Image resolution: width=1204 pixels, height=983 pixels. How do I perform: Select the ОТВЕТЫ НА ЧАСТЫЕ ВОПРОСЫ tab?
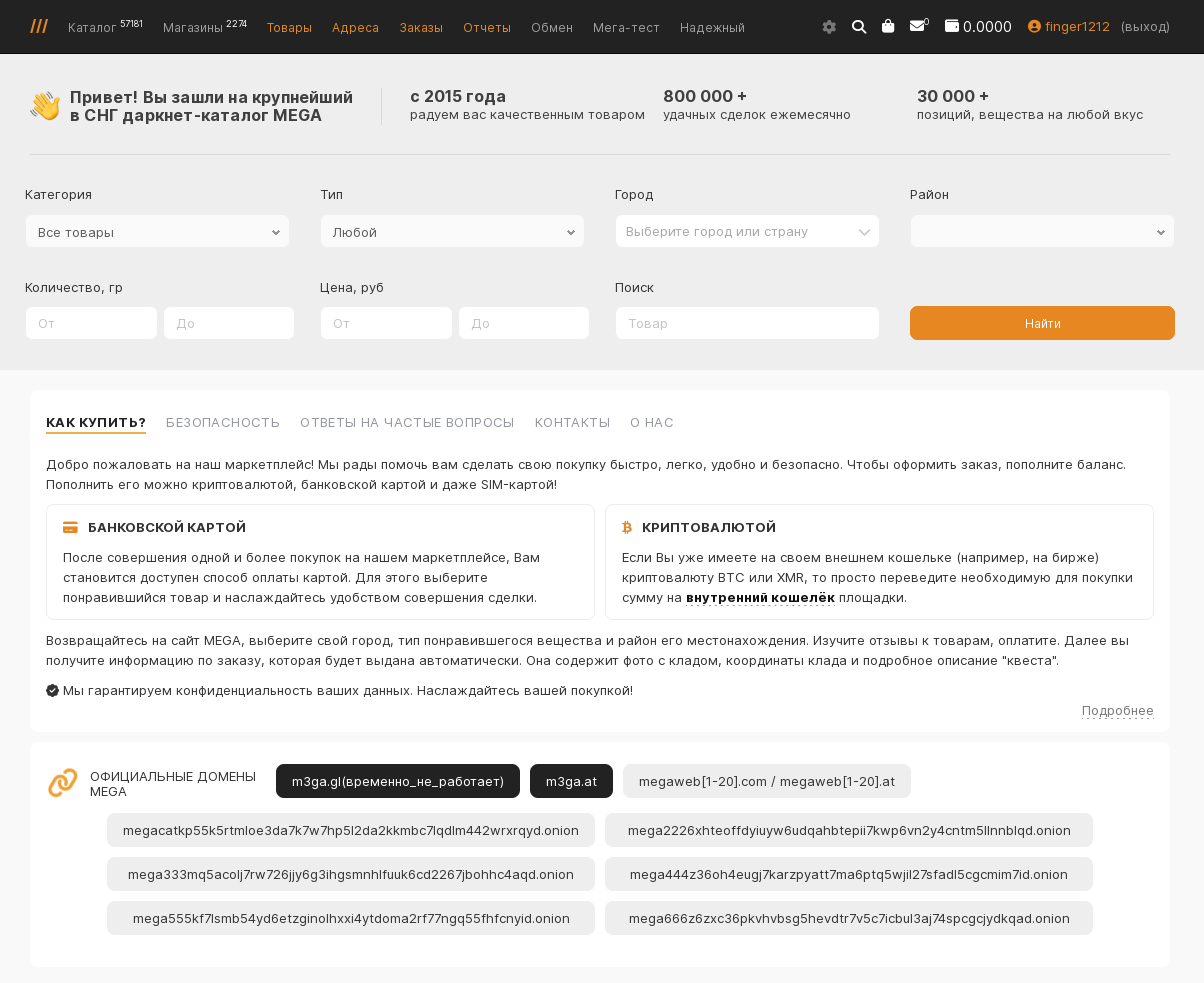tap(407, 423)
